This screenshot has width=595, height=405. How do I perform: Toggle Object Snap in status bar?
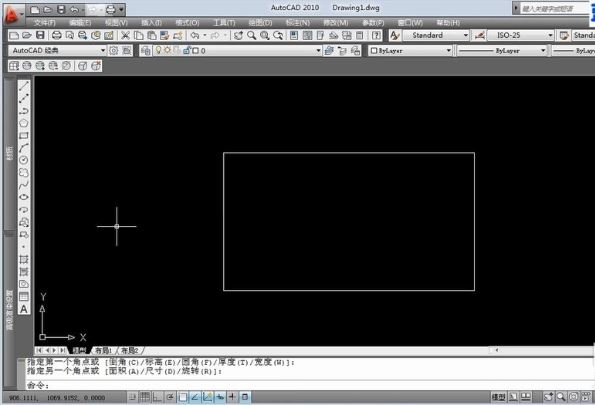point(183,397)
